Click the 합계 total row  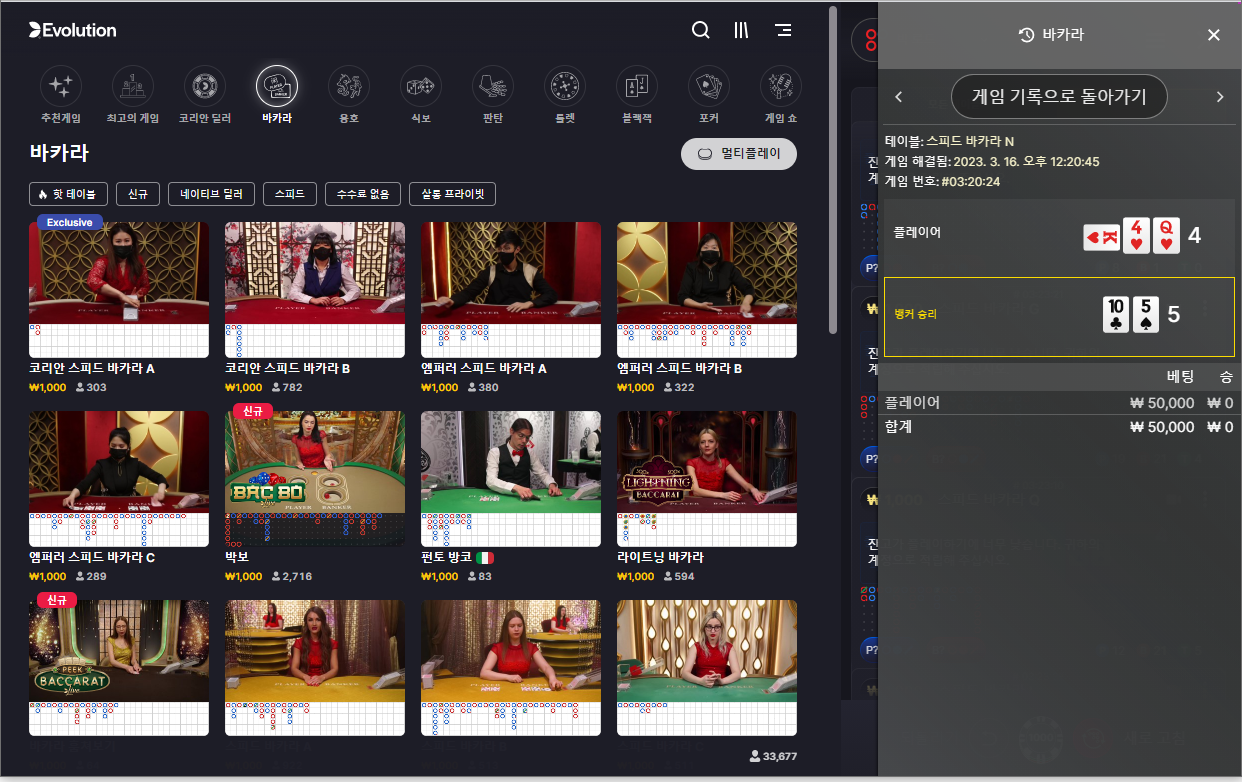[x=1059, y=427]
